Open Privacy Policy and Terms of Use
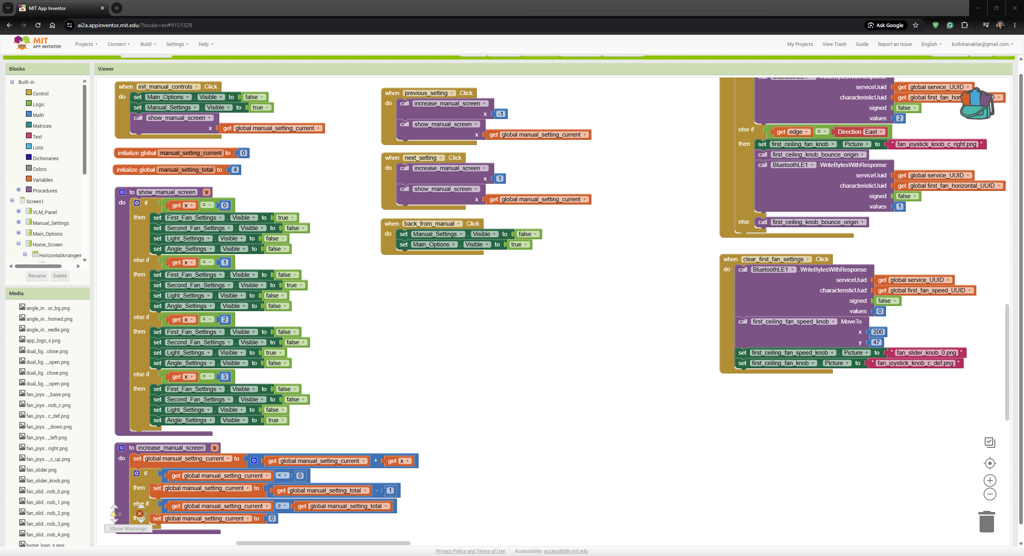The width and height of the screenshot is (1024, 556). [470, 551]
